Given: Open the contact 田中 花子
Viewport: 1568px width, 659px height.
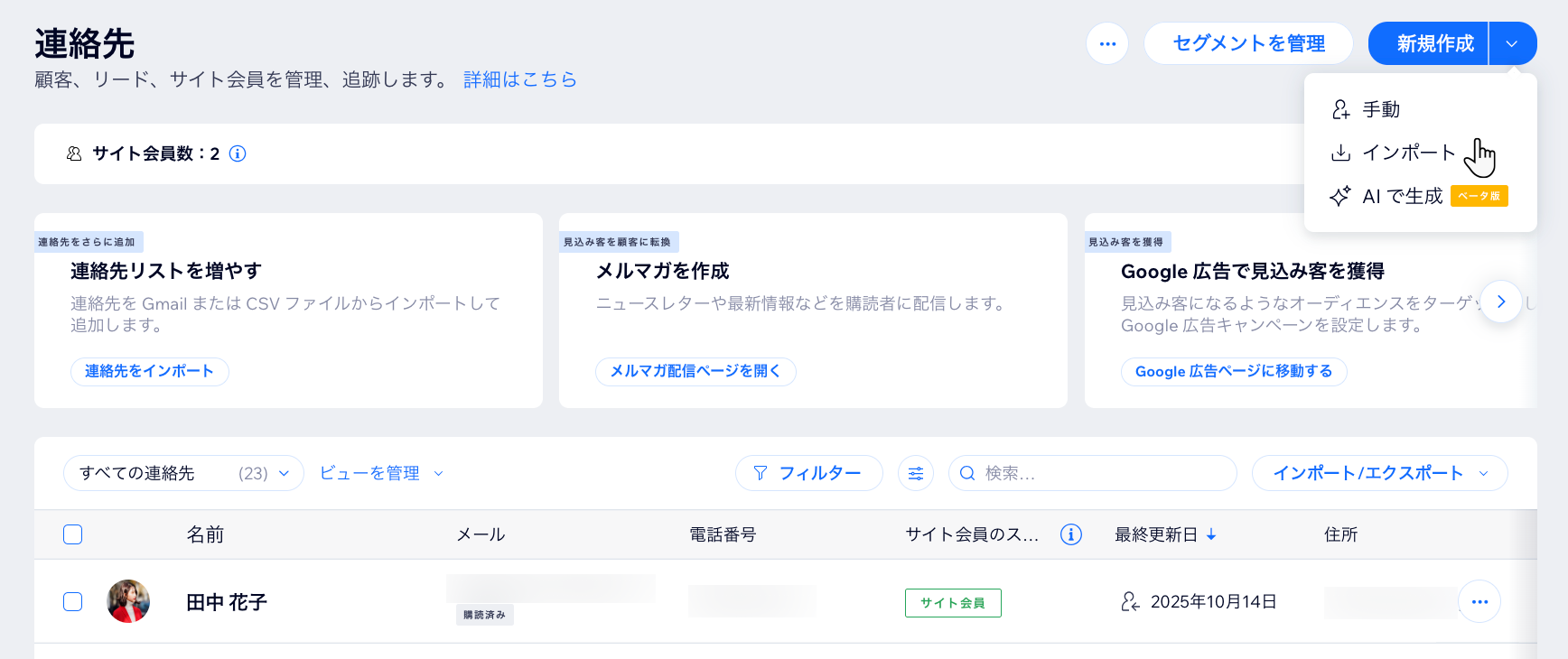Looking at the screenshot, I should tap(227, 602).
